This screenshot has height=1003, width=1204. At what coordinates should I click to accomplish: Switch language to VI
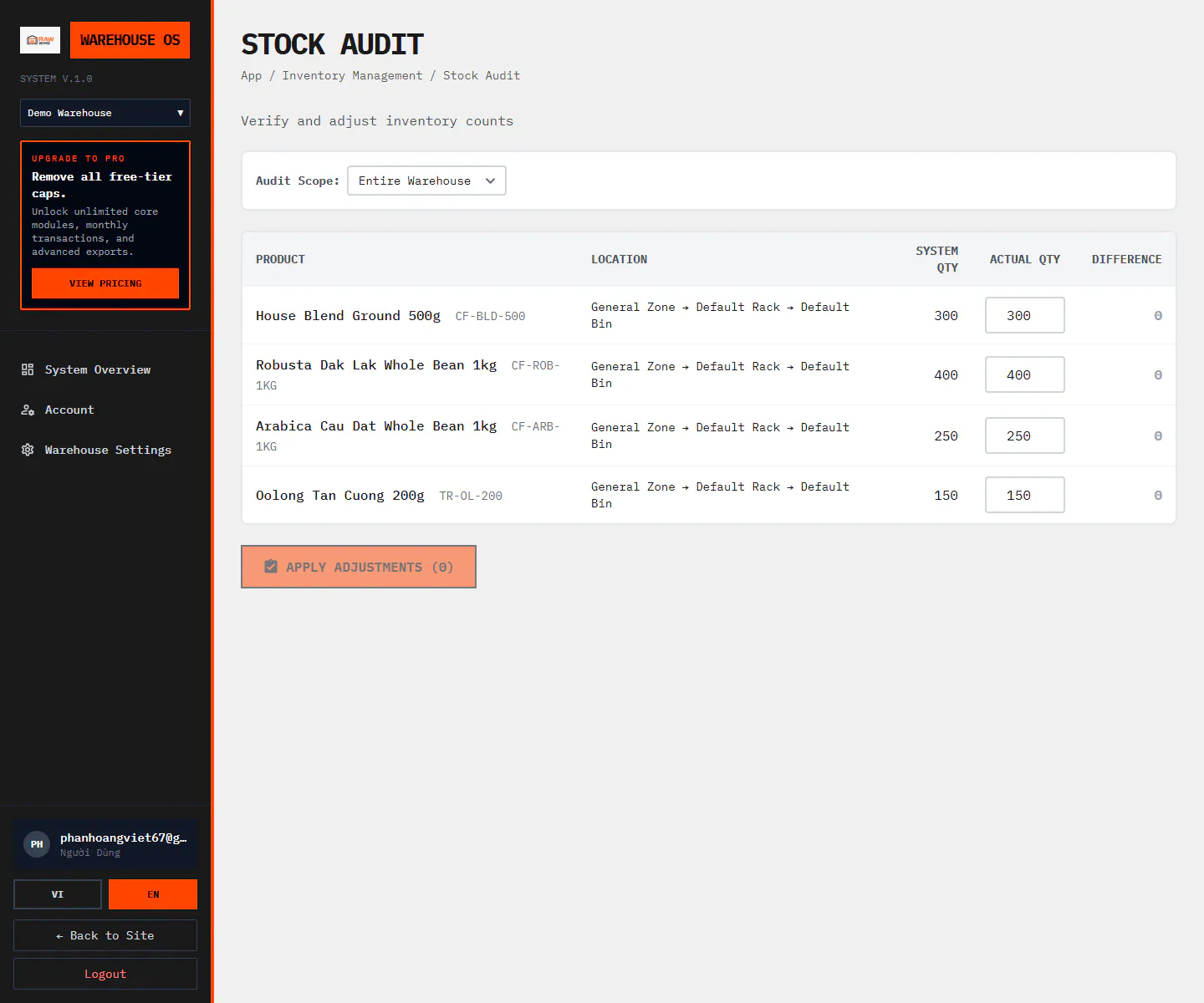(x=58, y=894)
